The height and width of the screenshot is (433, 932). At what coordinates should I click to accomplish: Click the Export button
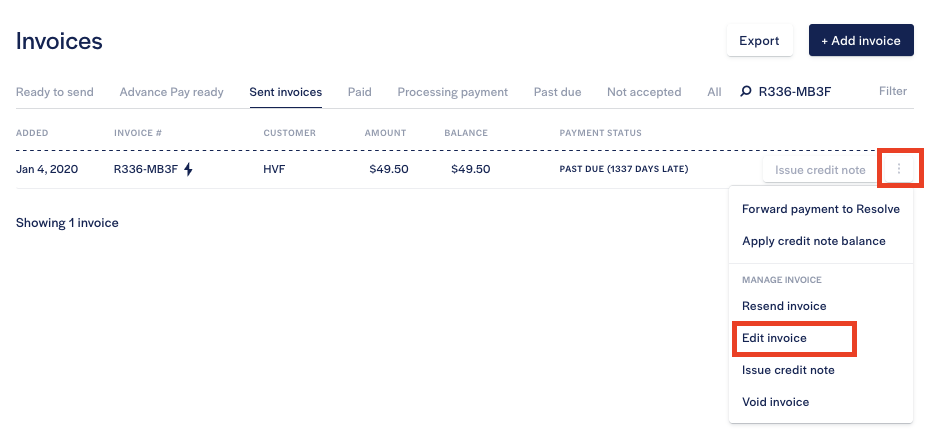[760, 40]
